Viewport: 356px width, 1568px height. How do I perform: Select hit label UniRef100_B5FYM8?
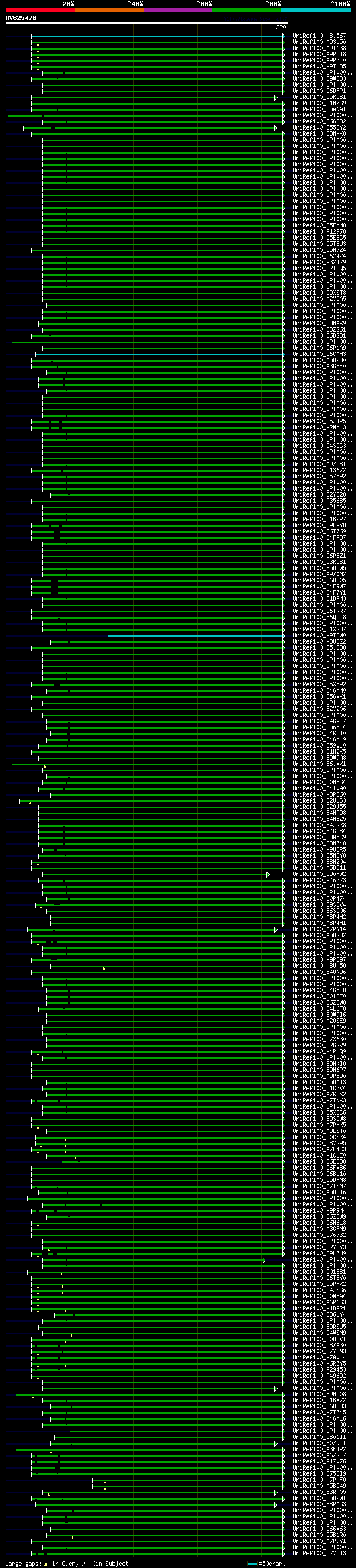(x=319, y=226)
